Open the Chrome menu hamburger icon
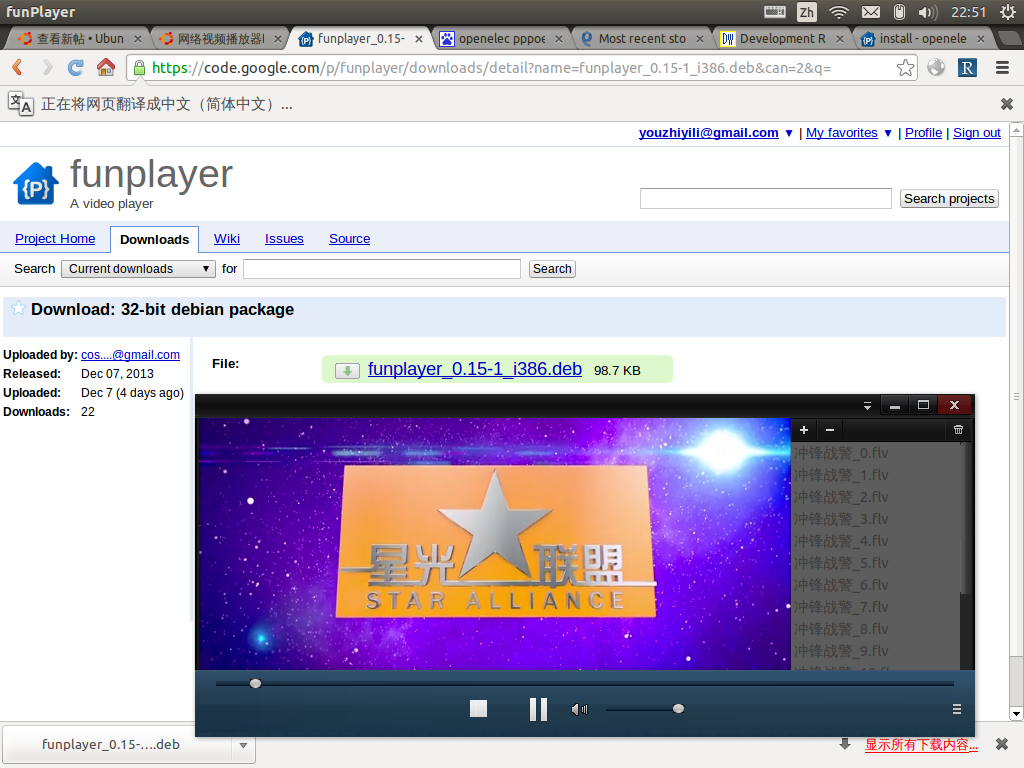Screen dimensions: 1024x768 1002,67
